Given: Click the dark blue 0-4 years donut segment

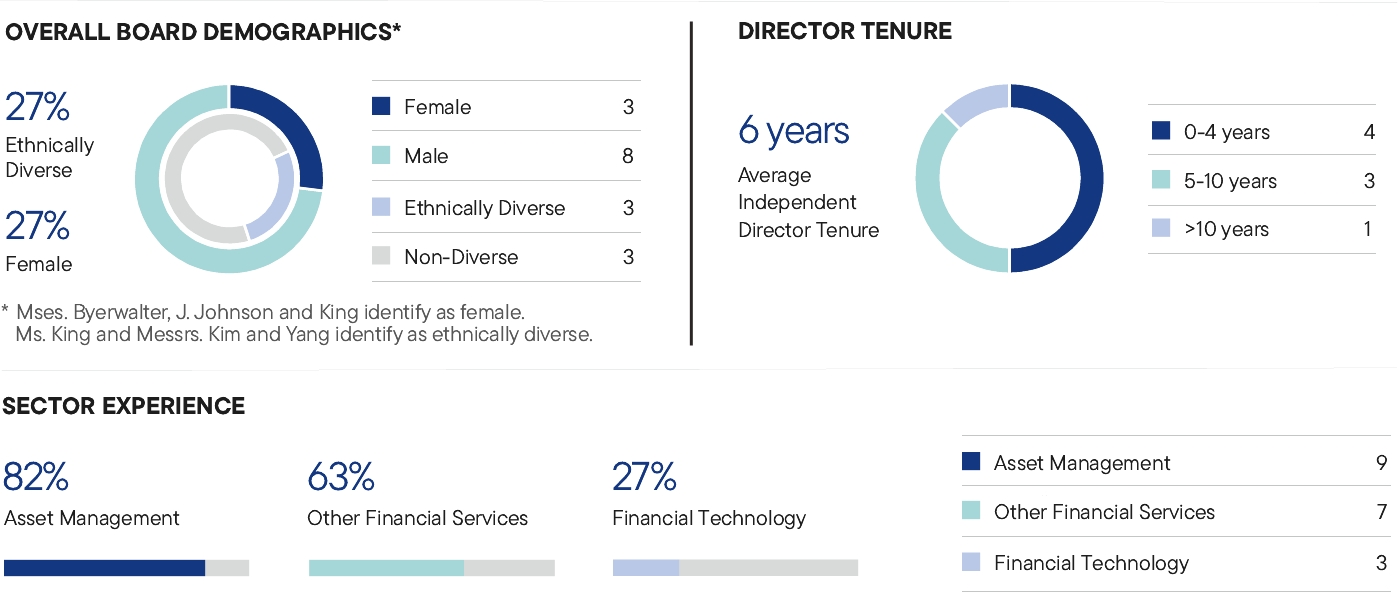Looking at the screenshot, I should 1087,180.
